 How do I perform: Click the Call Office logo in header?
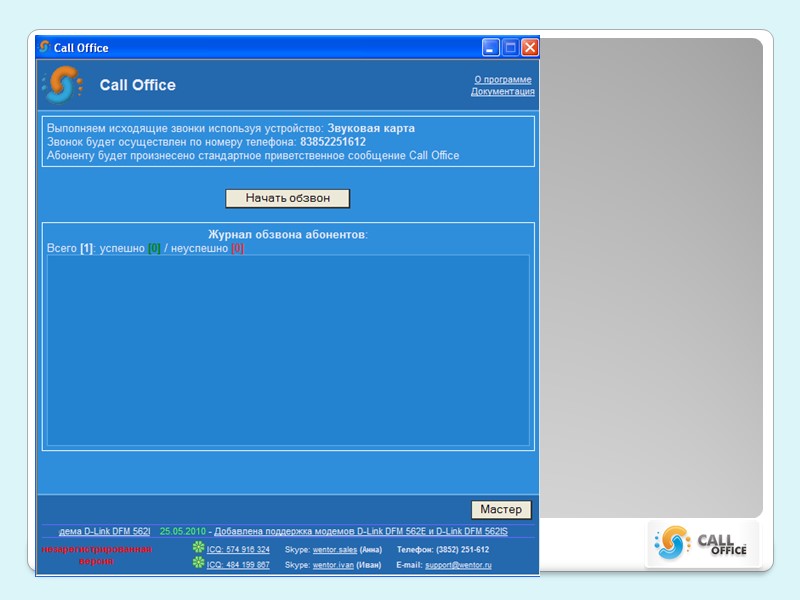(62, 85)
